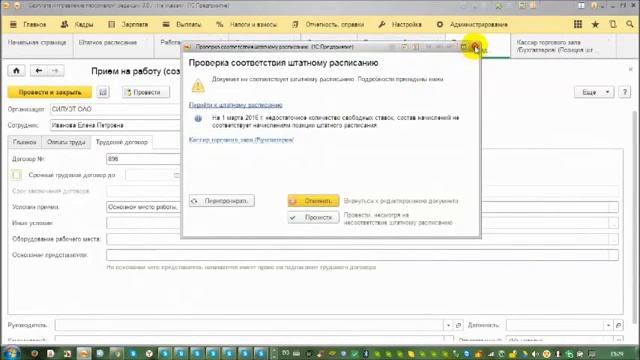Save document with diskette icon
Viewport: 640px width, 360px height.
[103, 92]
